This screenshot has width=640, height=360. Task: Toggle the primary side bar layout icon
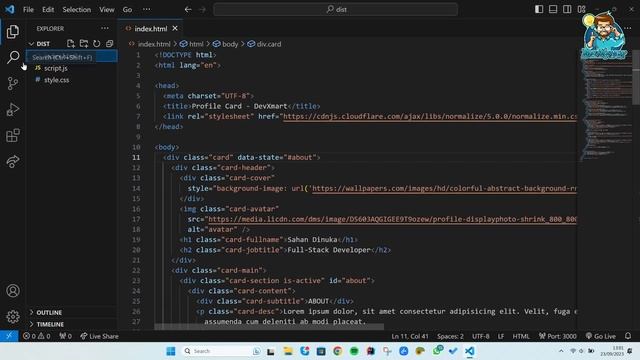click(x=539, y=9)
